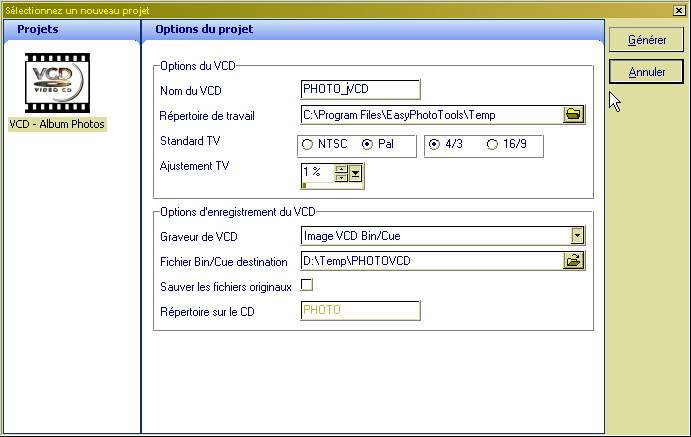Choose the 4/3 aspect ratio
The image size is (691, 437).
pyautogui.click(x=434, y=144)
